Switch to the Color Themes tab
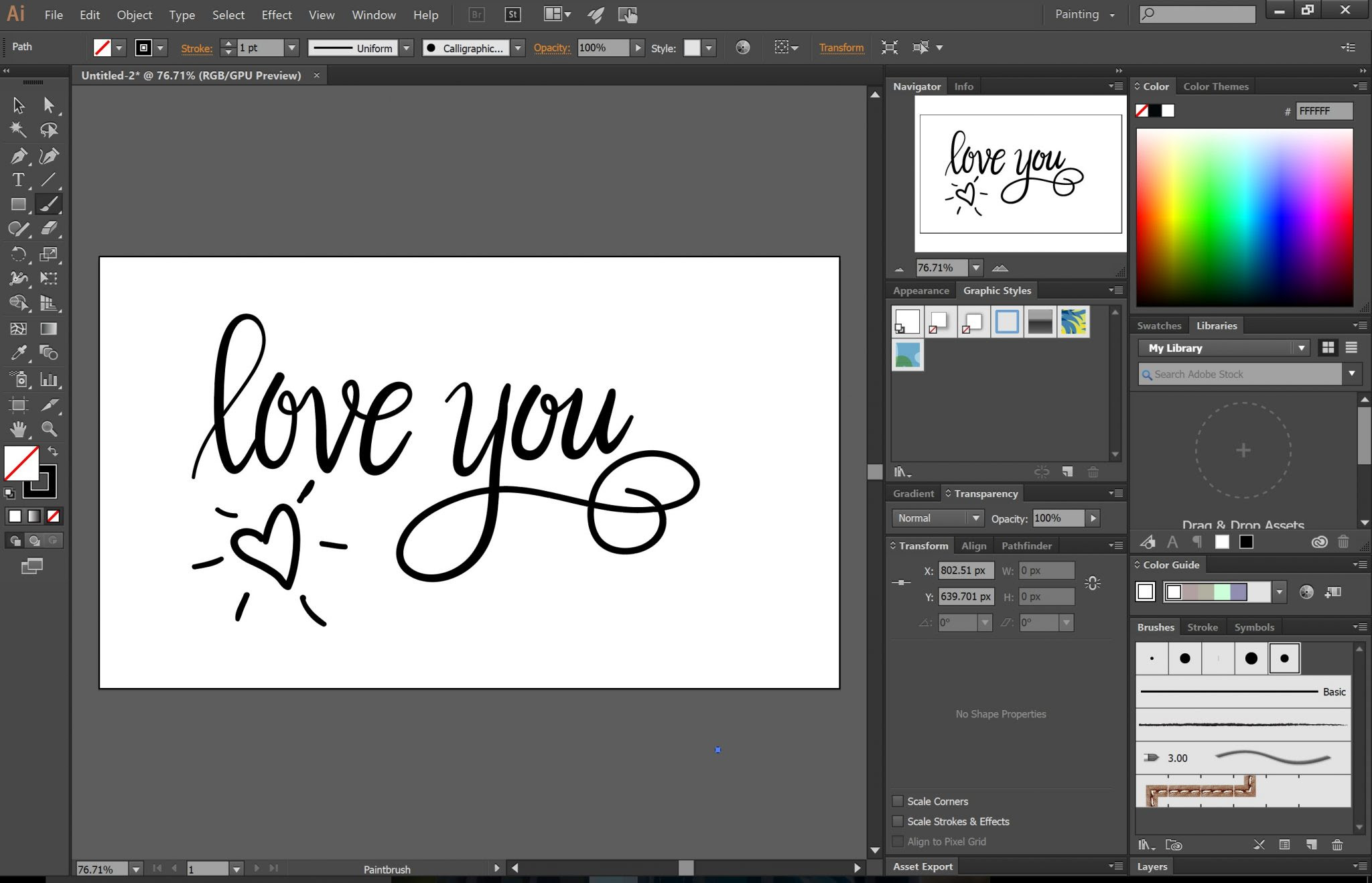The height and width of the screenshot is (883, 1372). tap(1216, 86)
